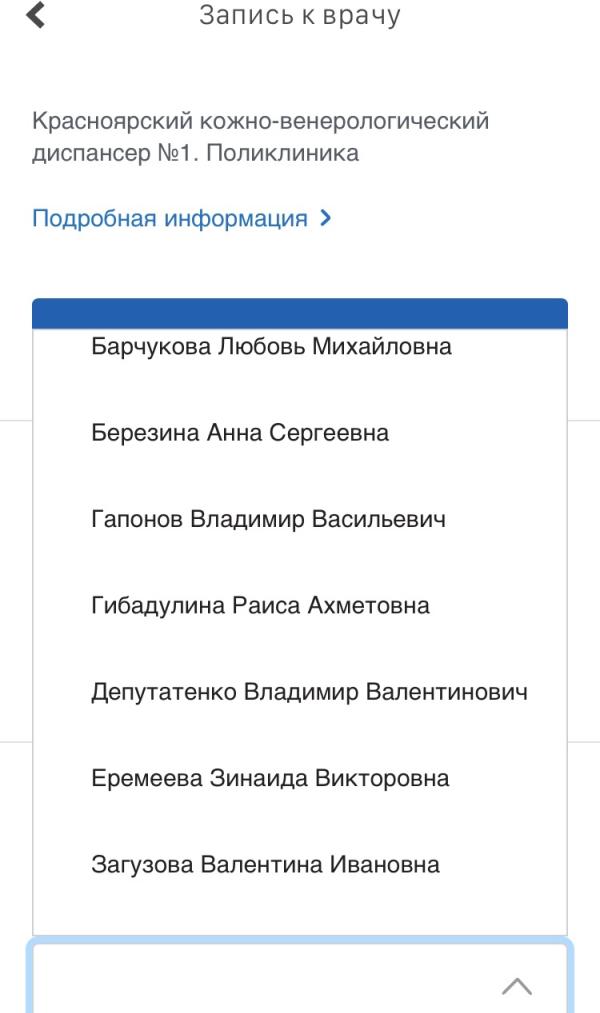Tap the диспансер №1. Поликлиника text line

pos(196,153)
